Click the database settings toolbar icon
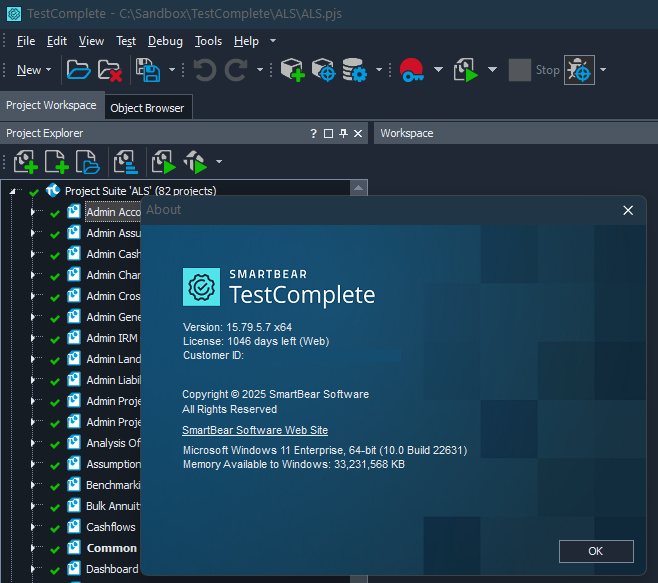Screen dimensions: 658x583 coord(354,70)
